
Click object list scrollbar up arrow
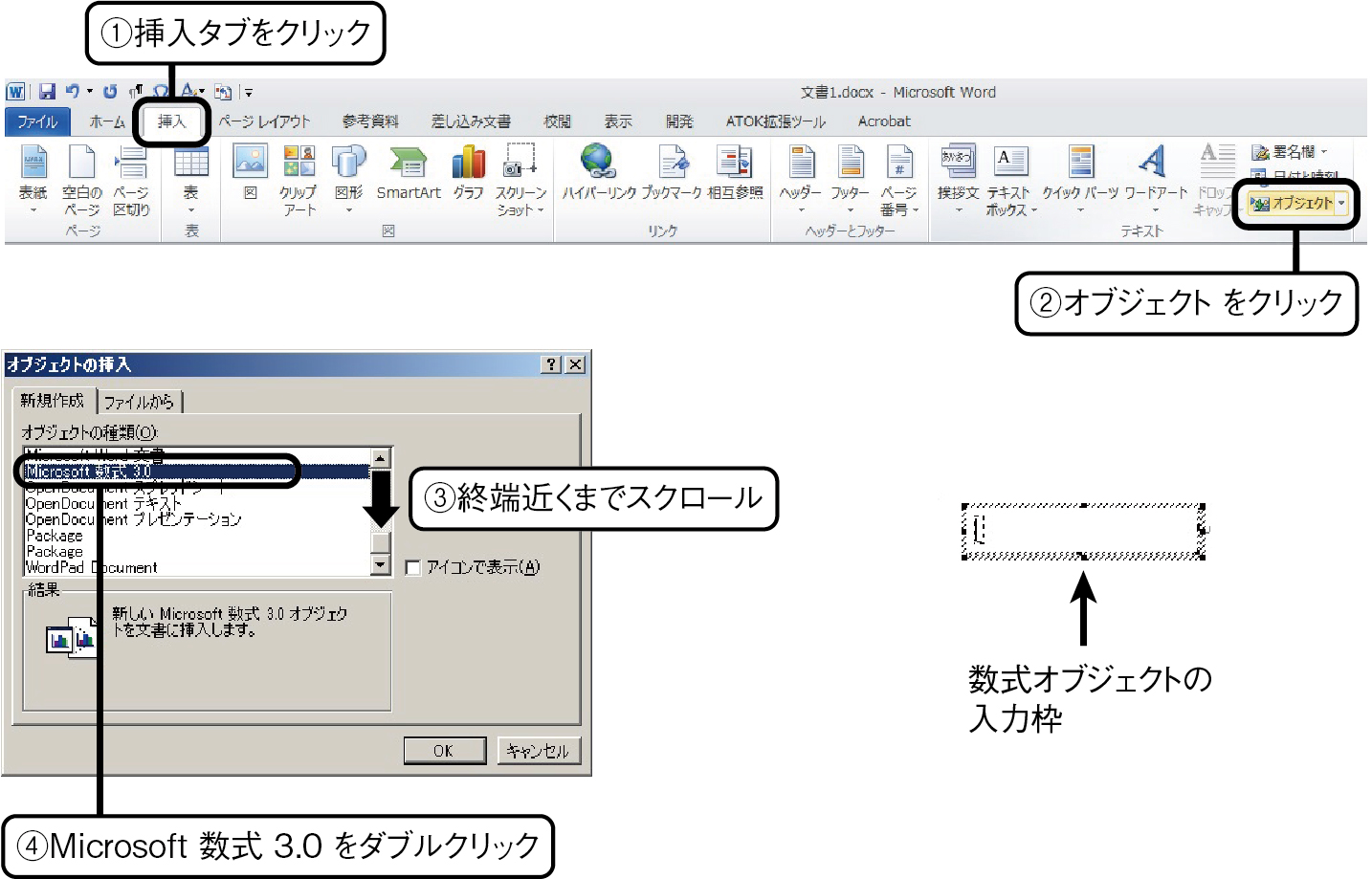click(x=381, y=457)
